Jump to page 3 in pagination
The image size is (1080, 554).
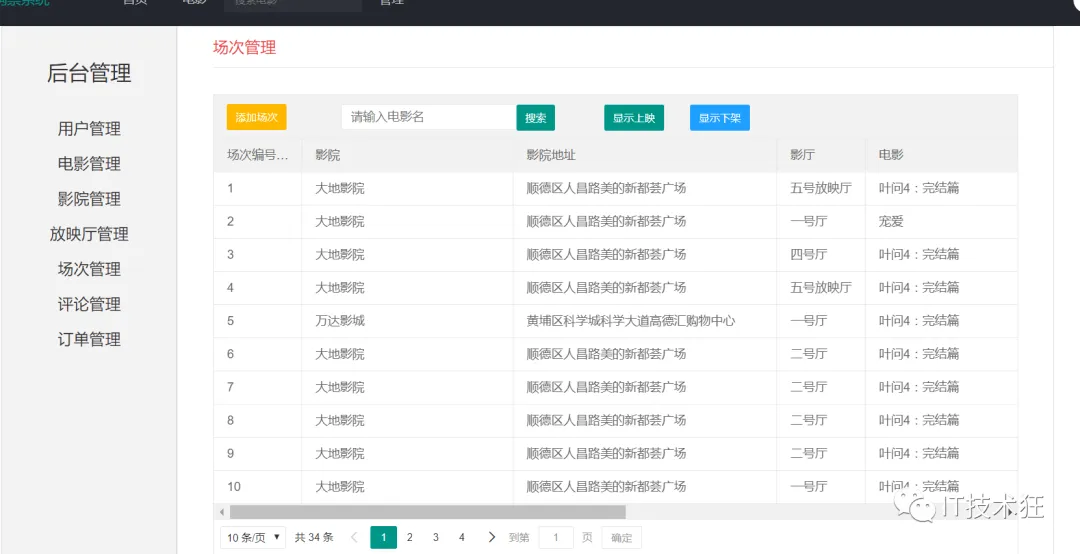tap(436, 537)
